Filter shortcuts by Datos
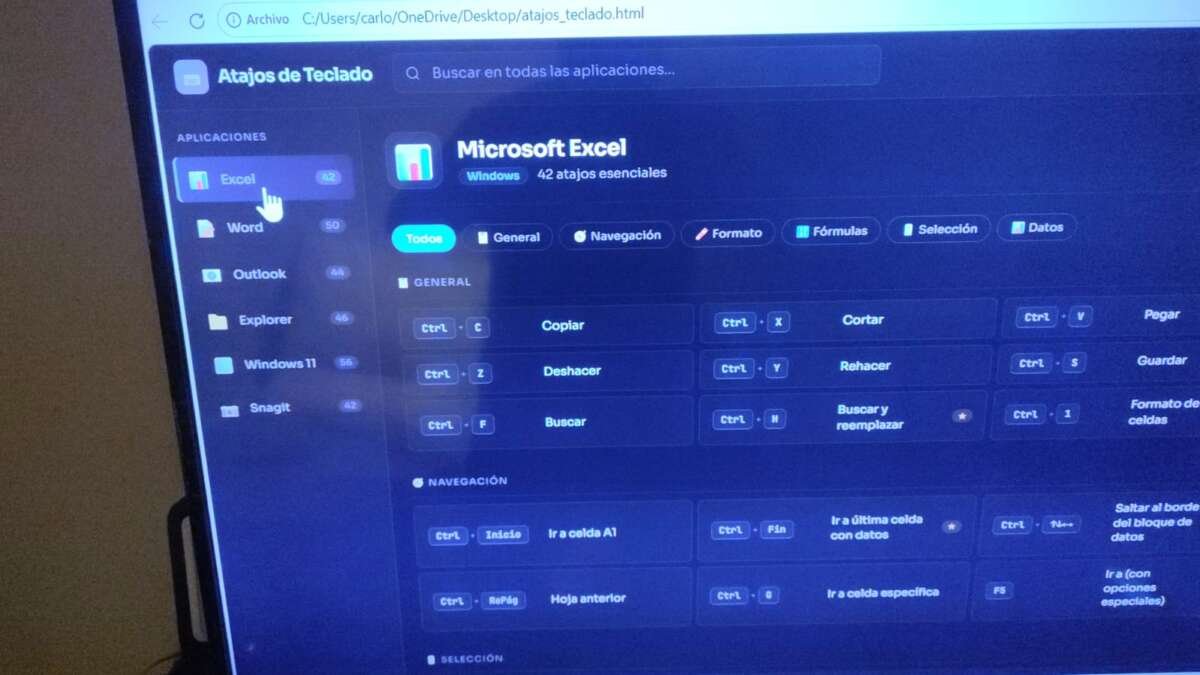 tap(1036, 228)
